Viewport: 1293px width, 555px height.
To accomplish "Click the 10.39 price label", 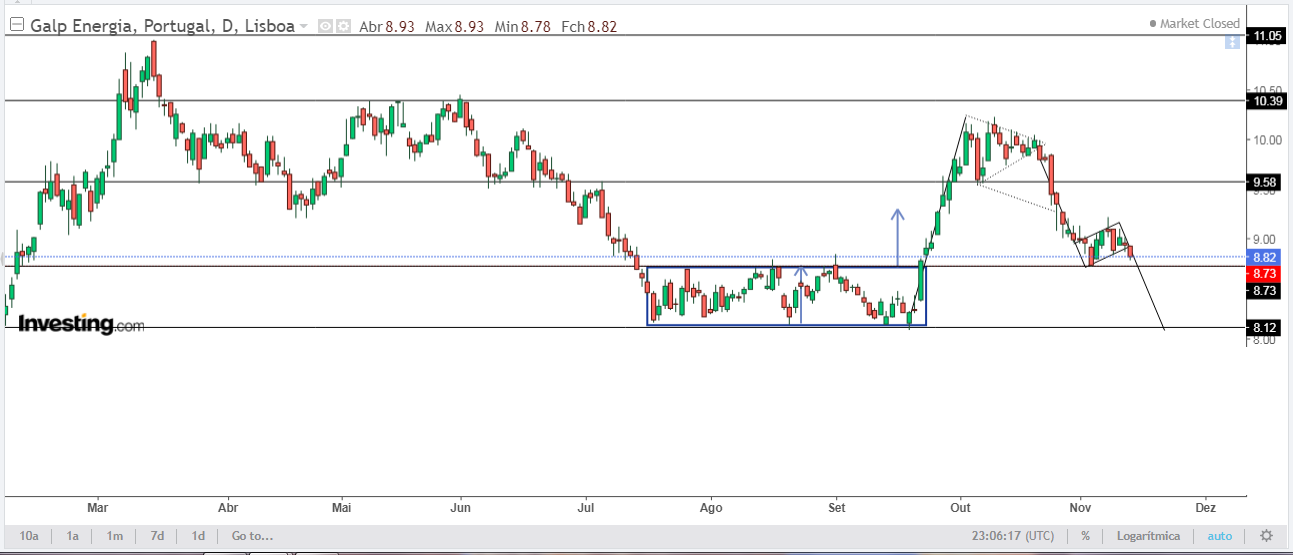I will (1266, 101).
